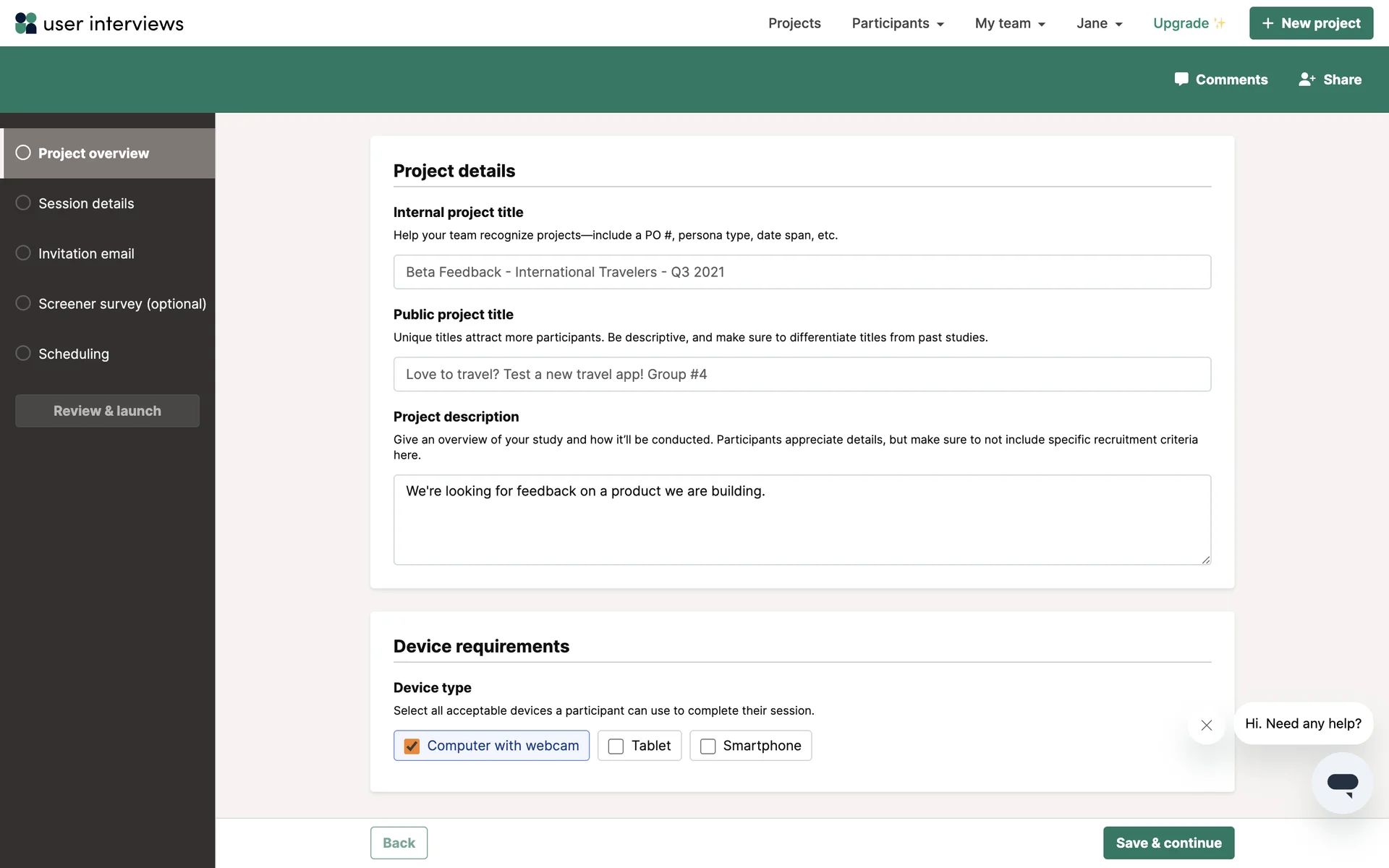This screenshot has width=1389, height=868.
Task: Dismiss the help prompt X icon
Action: tap(1206, 725)
